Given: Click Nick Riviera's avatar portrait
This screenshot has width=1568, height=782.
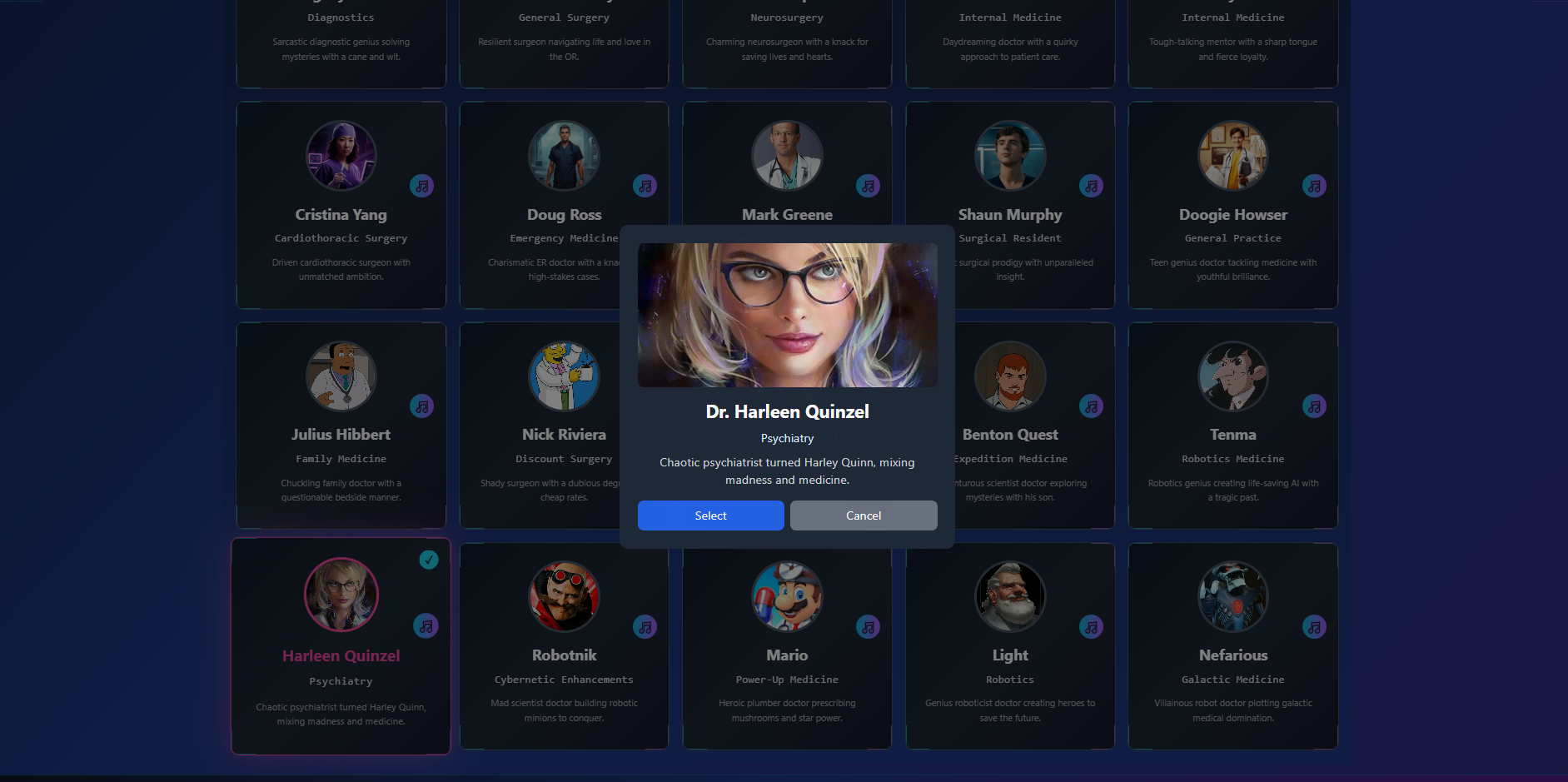Looking at the screenshot, I should [565, 376].
